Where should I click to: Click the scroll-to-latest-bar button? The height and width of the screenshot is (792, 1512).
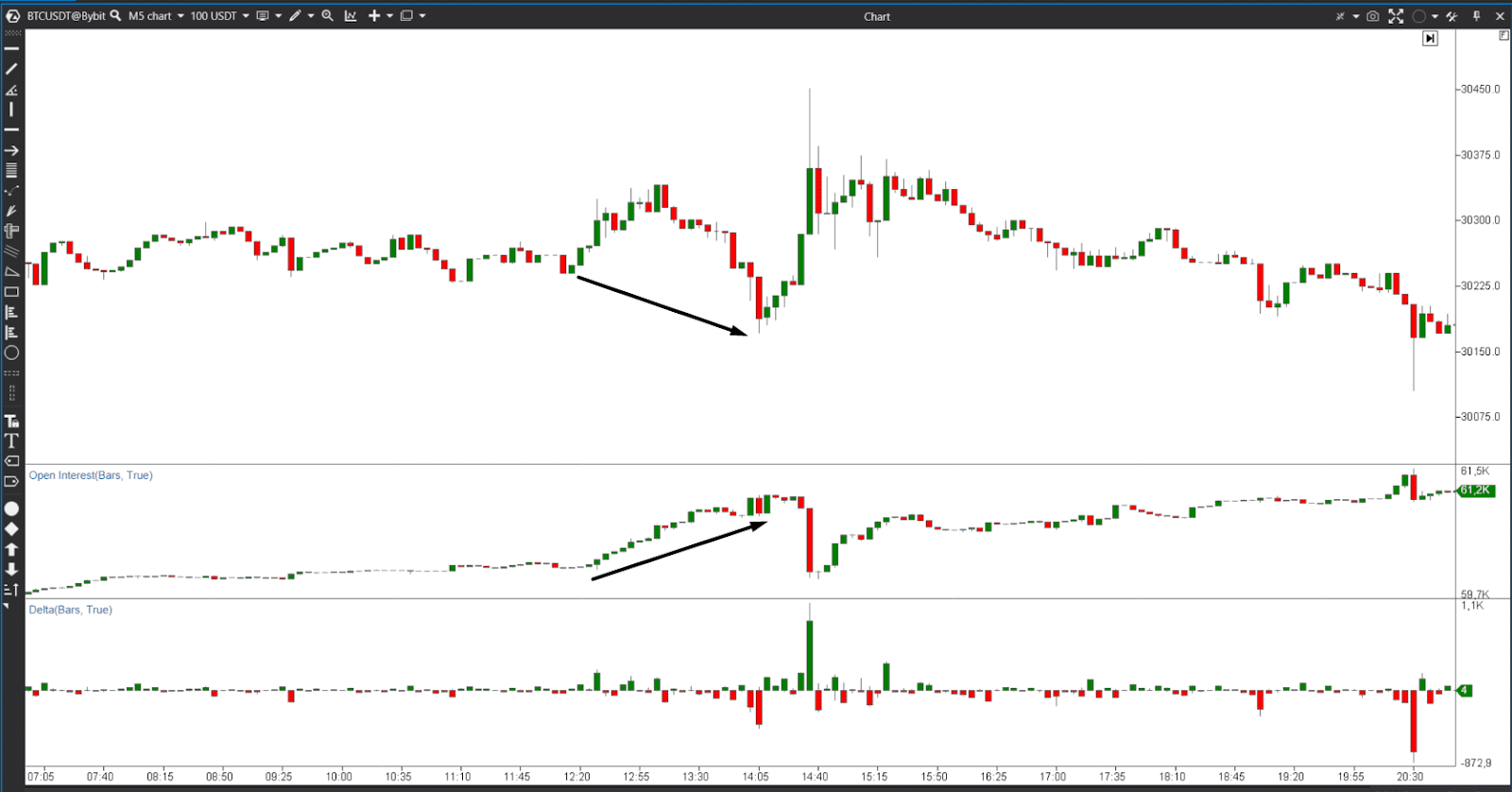(1431, 39)
